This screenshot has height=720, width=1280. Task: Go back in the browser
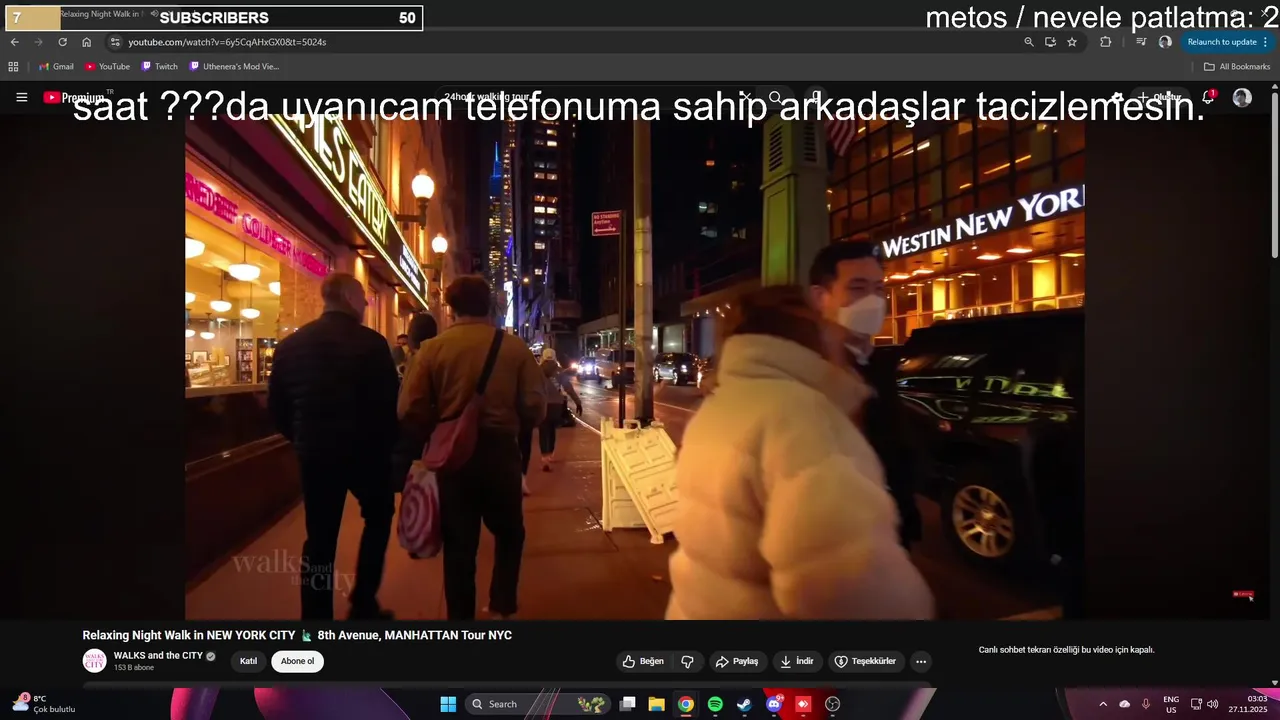pyautogui.click(x=15, y=42)
